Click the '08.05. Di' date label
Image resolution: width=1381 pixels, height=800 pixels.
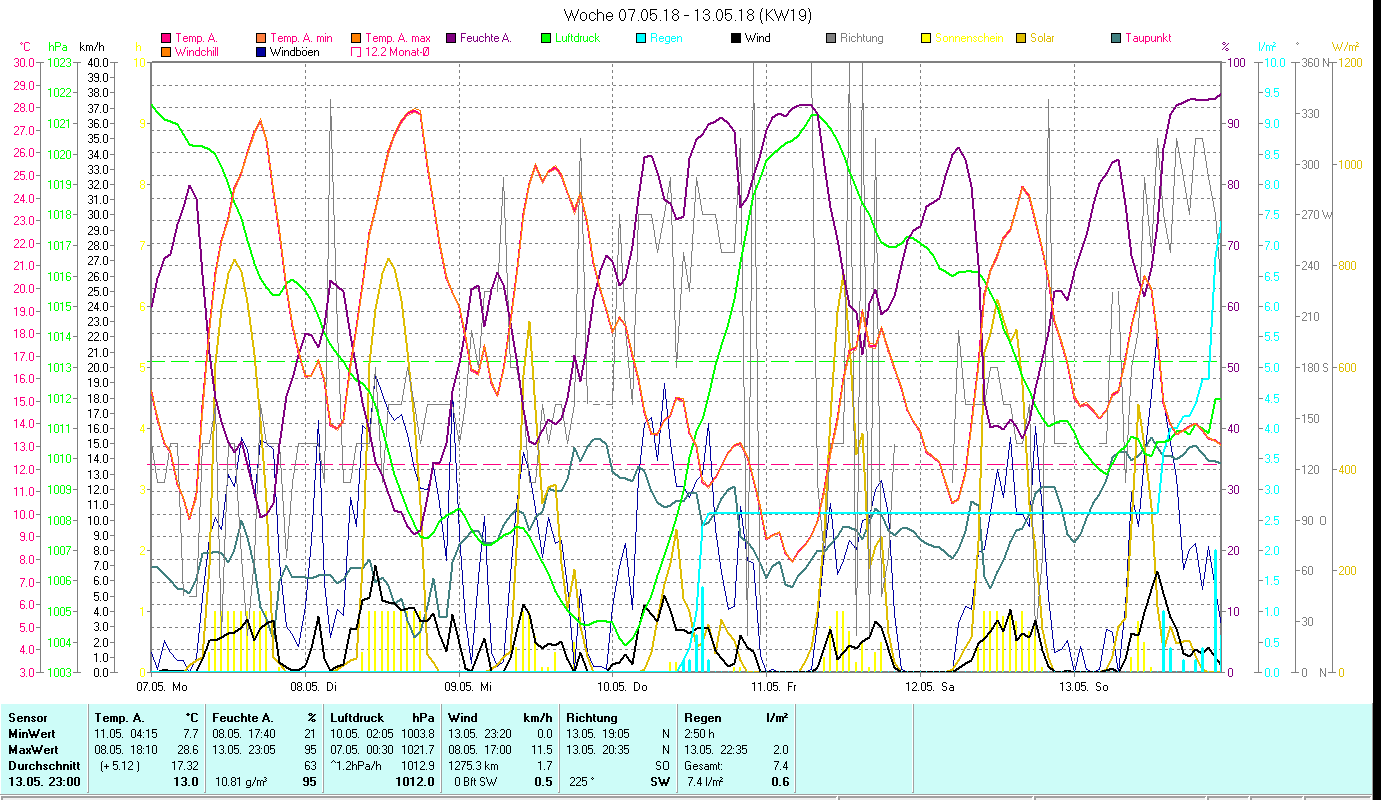313,687
